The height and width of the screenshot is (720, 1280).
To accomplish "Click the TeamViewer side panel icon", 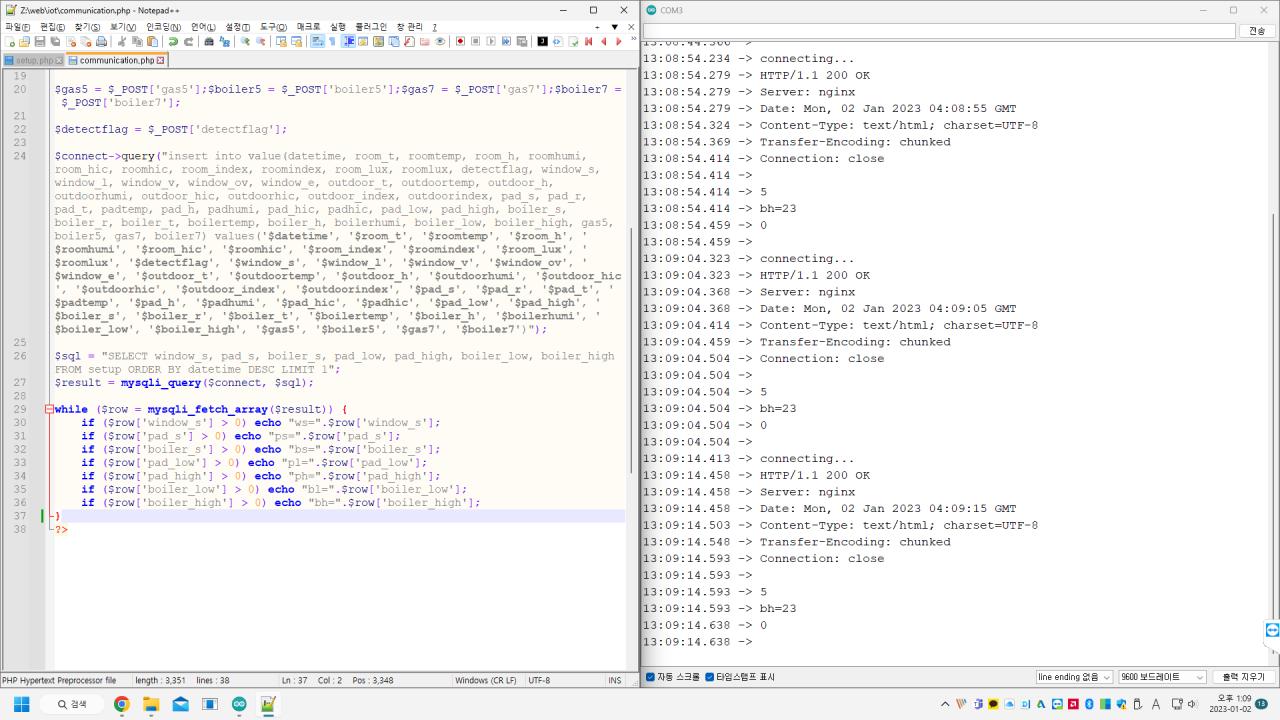I will [1272, 629].
